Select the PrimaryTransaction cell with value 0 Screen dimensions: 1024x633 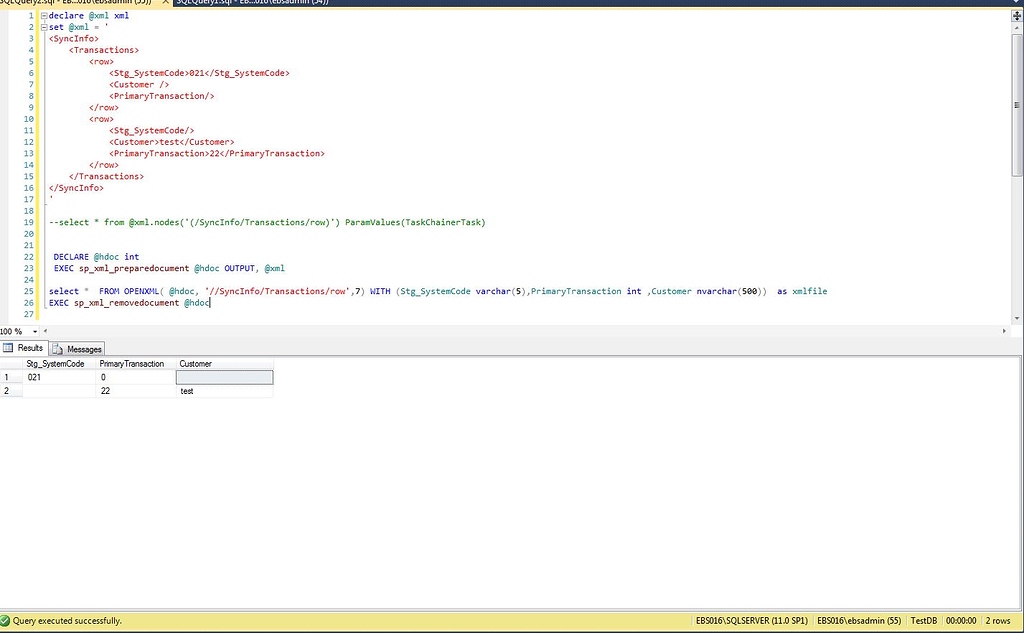tap(136, 378)
